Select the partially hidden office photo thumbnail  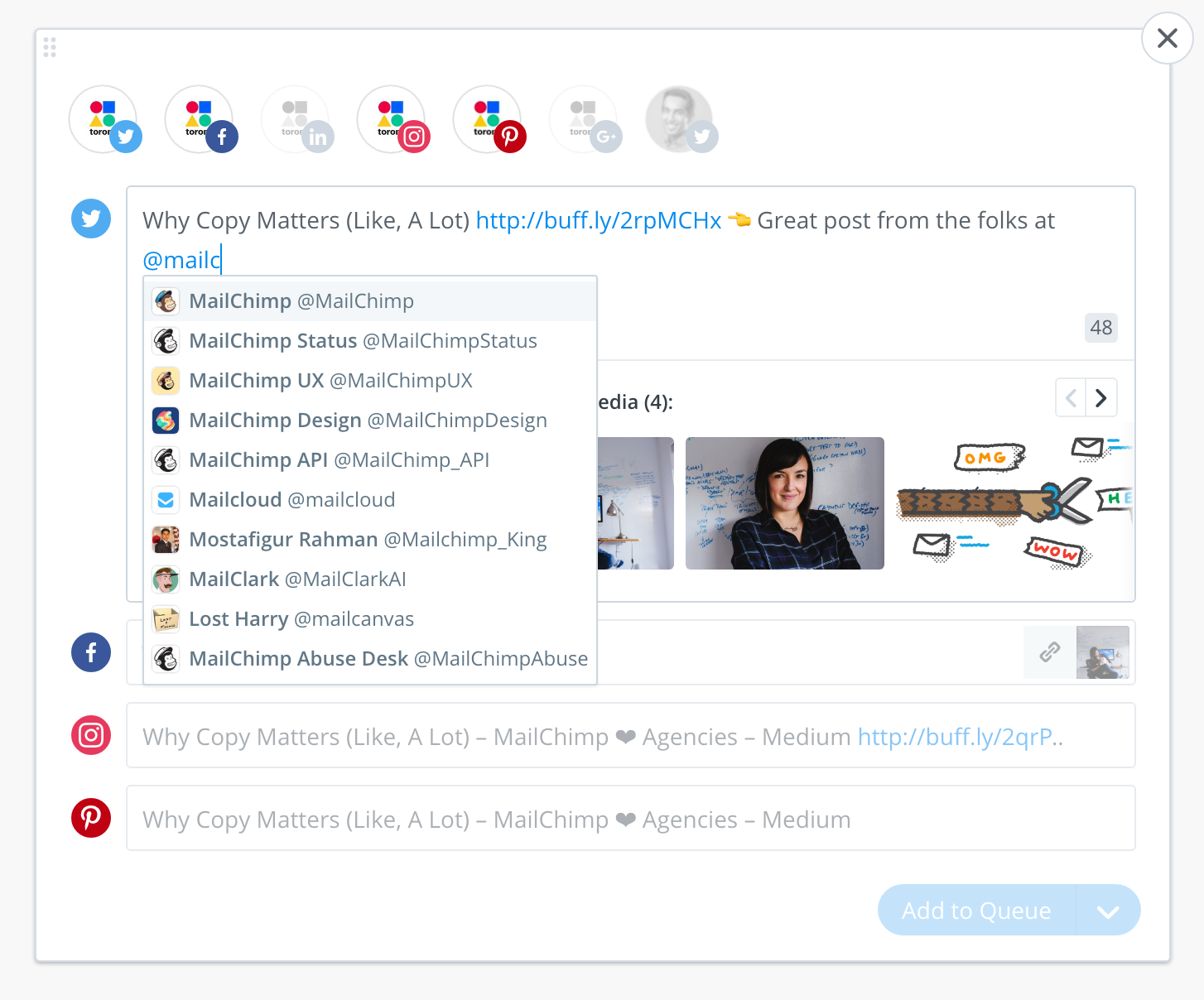pyautogui.click(x=635, y=503)
